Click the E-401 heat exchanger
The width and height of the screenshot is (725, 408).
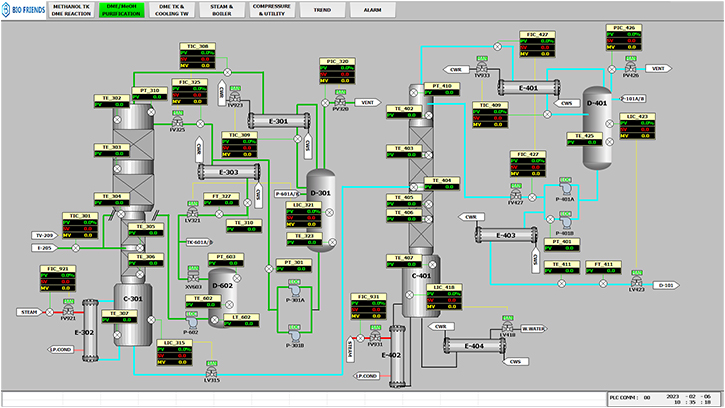[x=528, y=88]
